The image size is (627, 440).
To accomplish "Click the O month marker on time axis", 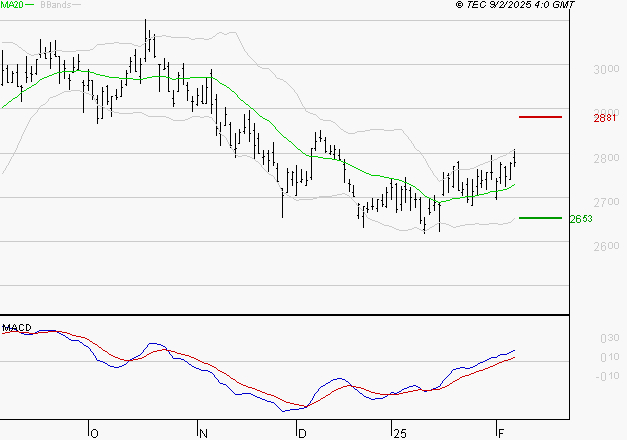I will point(94,434).
